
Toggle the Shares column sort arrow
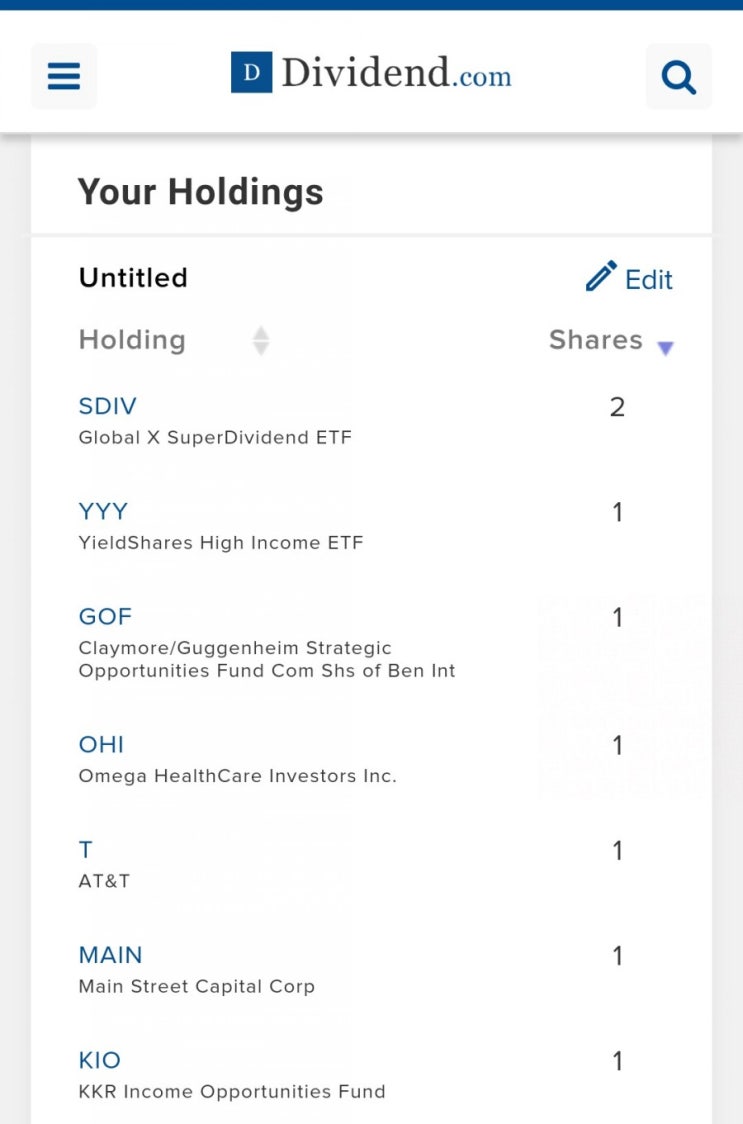(x=666, y=348)
